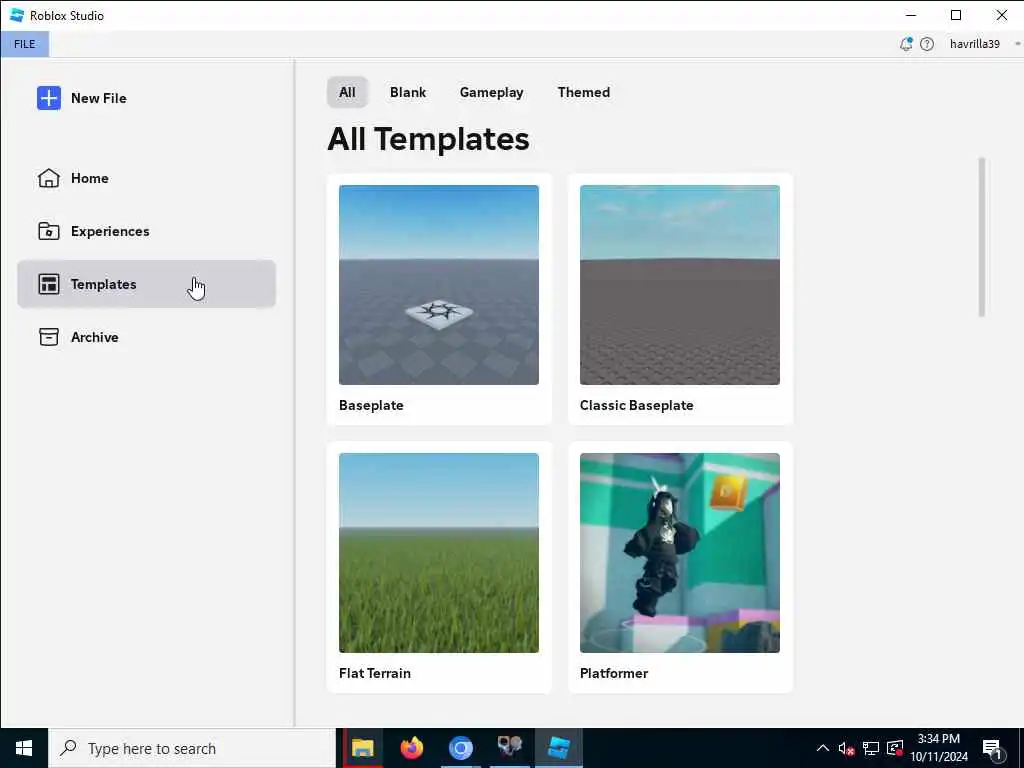Viewport: 1024px width, 768px height.
Task: Show hidden system tray icons
Action: click(x=823, y=748)
